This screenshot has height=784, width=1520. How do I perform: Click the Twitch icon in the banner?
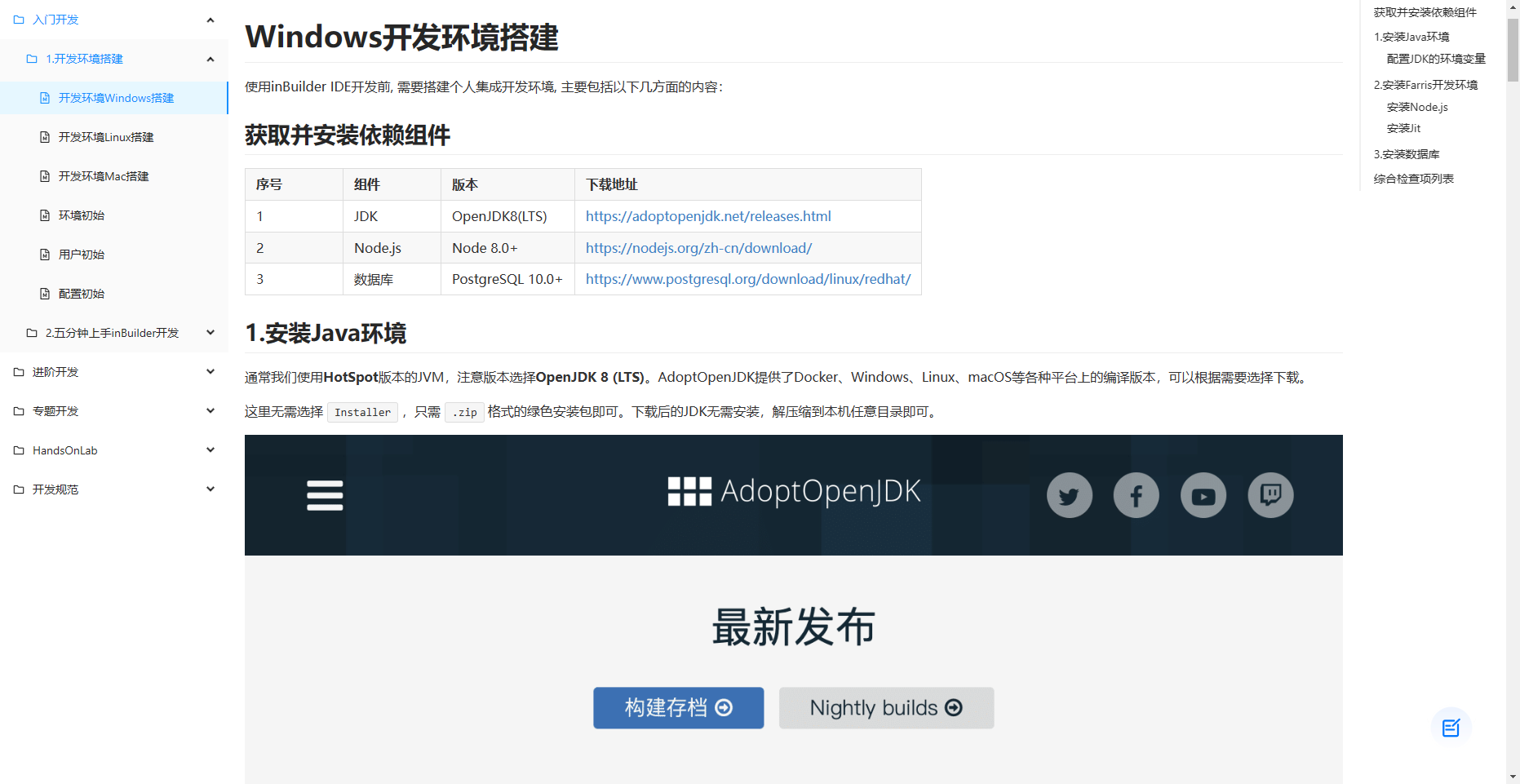[x=1270, y=495]
